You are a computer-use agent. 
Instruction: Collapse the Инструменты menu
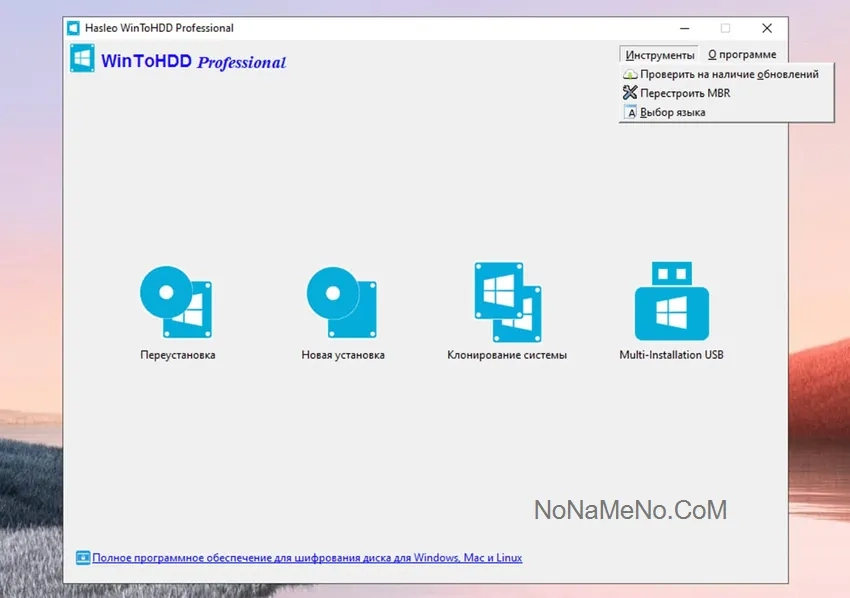(x=659, y=55)
